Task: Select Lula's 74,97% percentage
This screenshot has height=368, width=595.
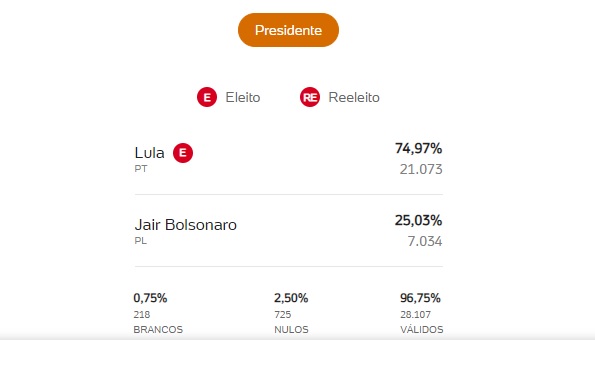Action: click(419, 148)
